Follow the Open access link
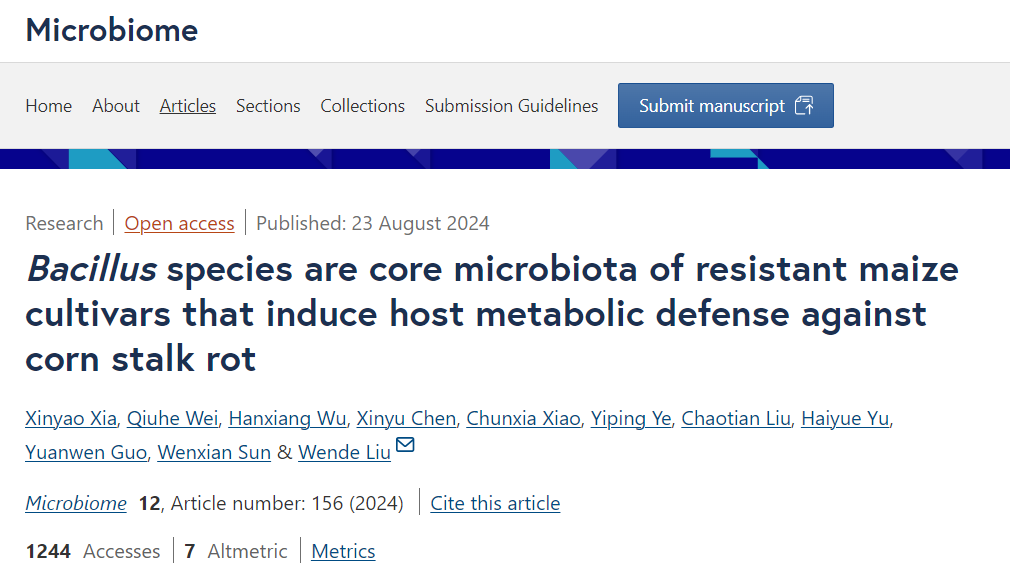1010x579 pixels. (179, 223)
